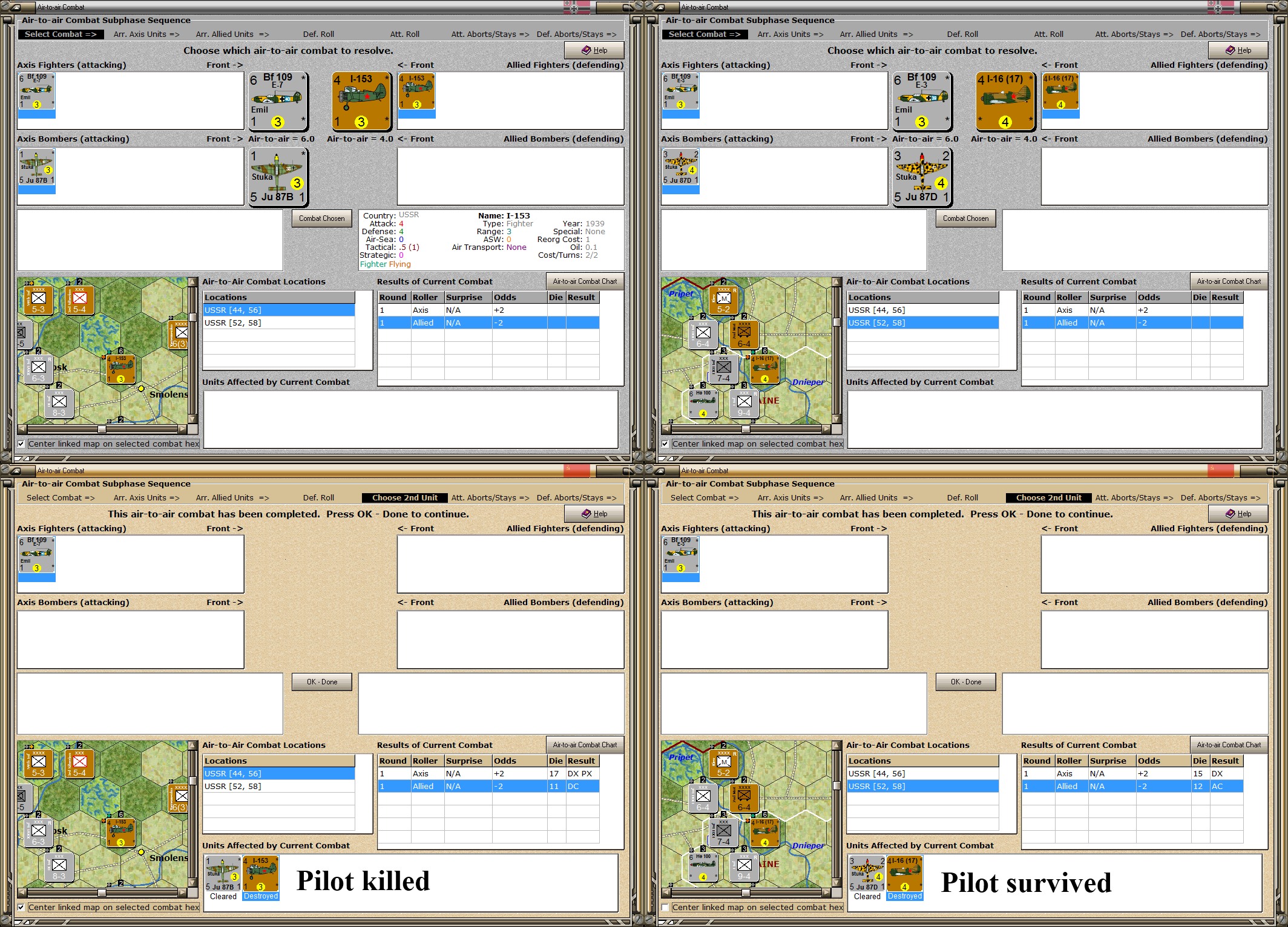Click vertical scrollbar thumb beside top-right minimap
This screenshot has height=927, width=1288.
[x=836, y=322]
